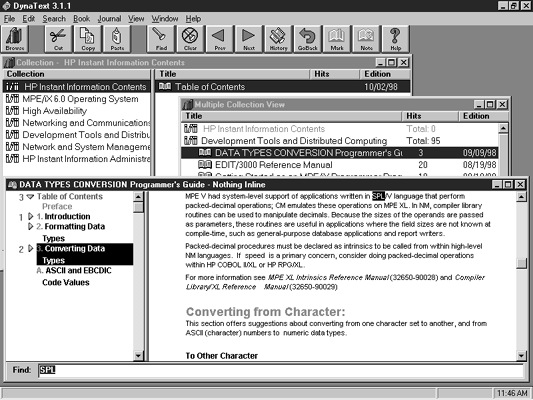Click the GoBack toolbar icon
Viewport: 533px width, 400px height.
coord(308,39)
